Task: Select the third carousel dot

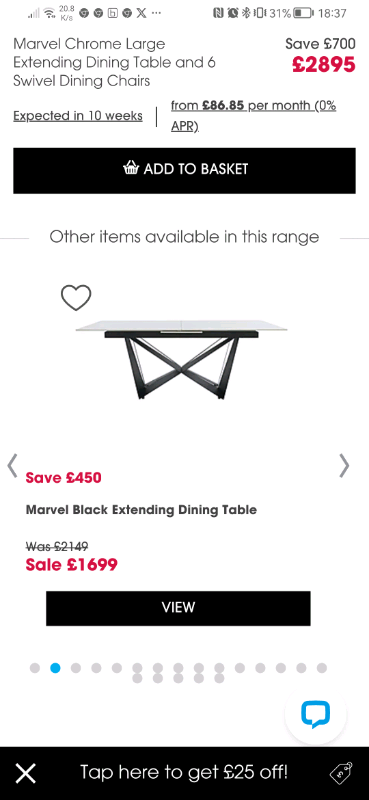Action: [x=76, y=668]
